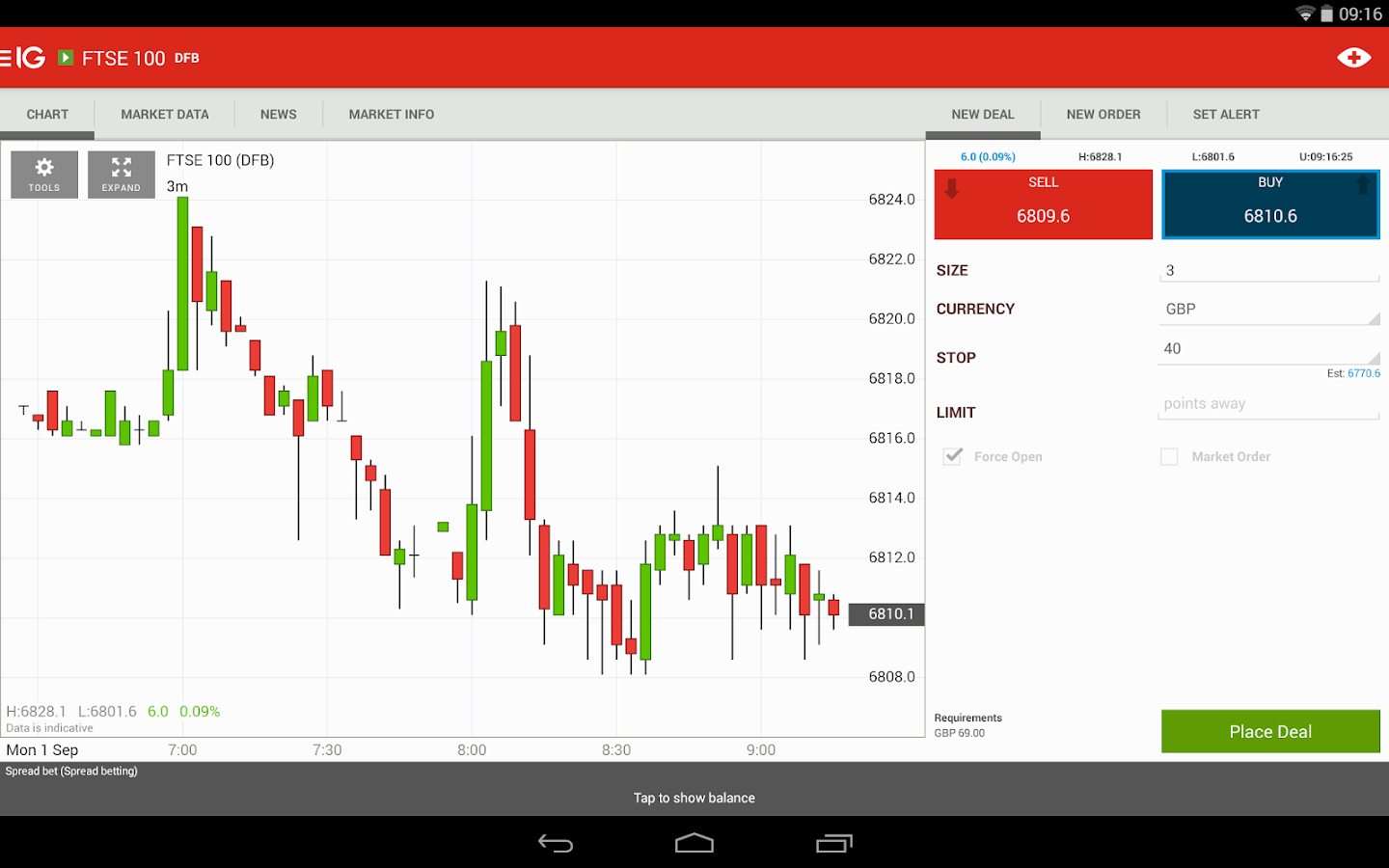The image size is (1389, 868).
Task: Click the 7:30 time axis label
Action: (x=327, y=750)
